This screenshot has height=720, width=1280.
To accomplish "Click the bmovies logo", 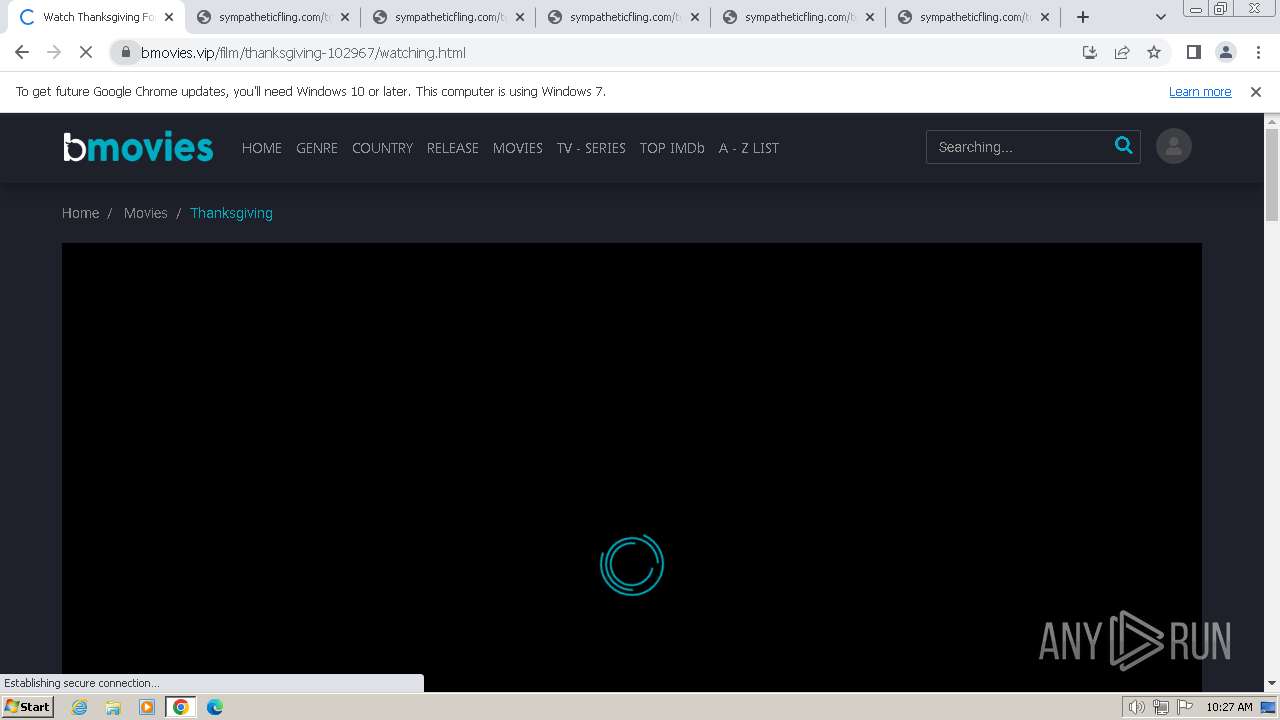I will tap(138, 147).
